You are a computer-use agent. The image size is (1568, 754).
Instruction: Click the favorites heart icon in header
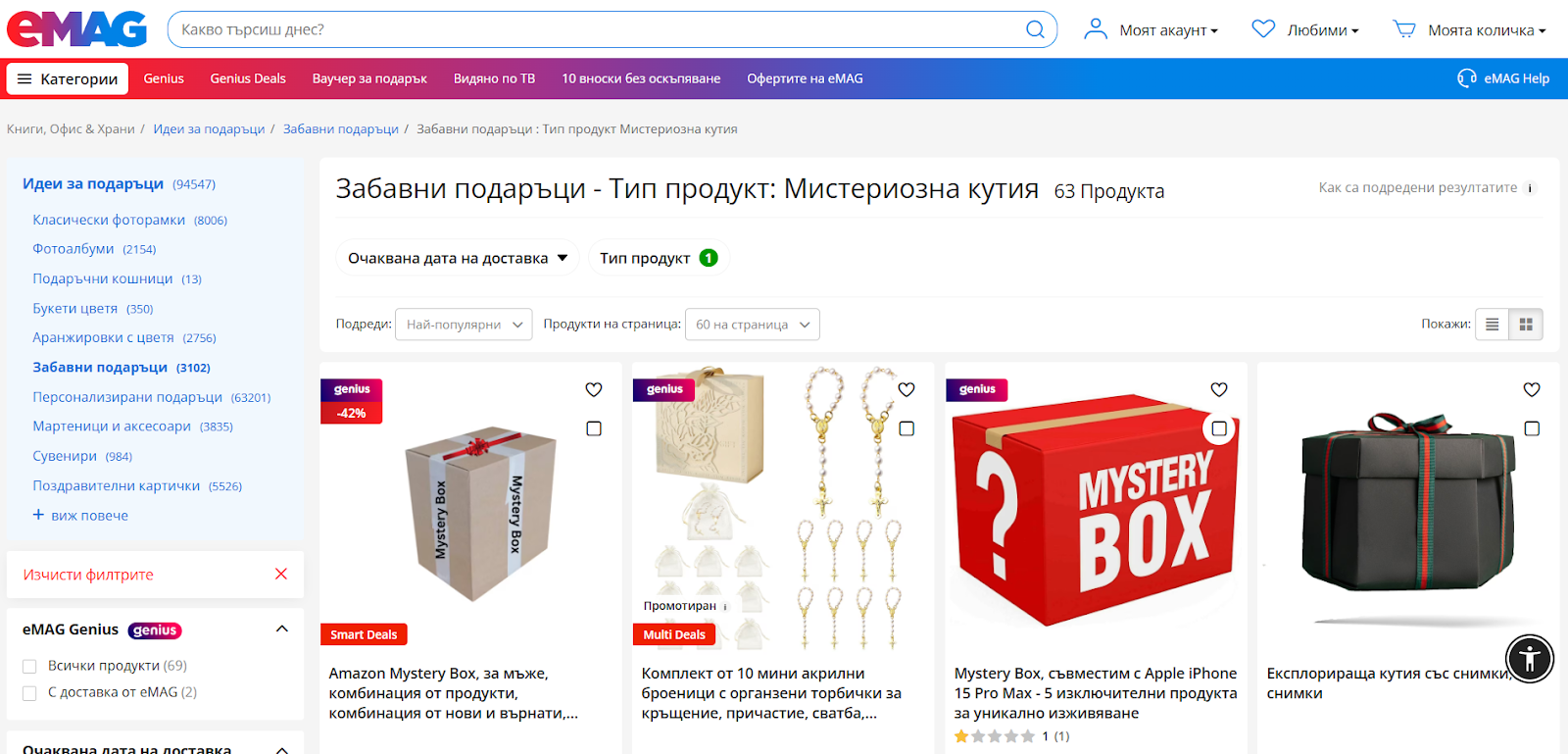pos(1263,29)
